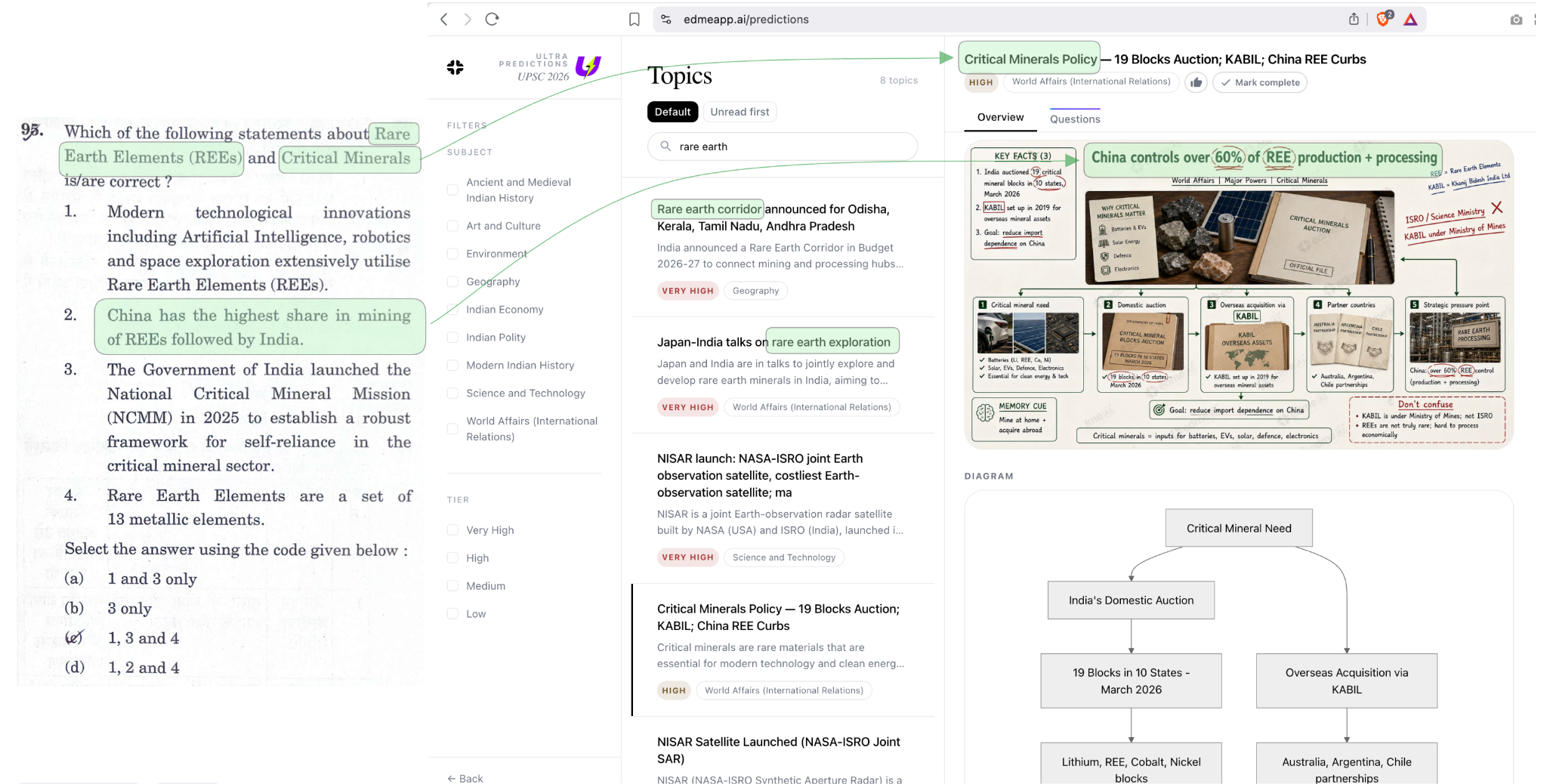Click the camera icon in browser toolbar
This screenshot has height=784, width=1547.
pos(1516,20)
